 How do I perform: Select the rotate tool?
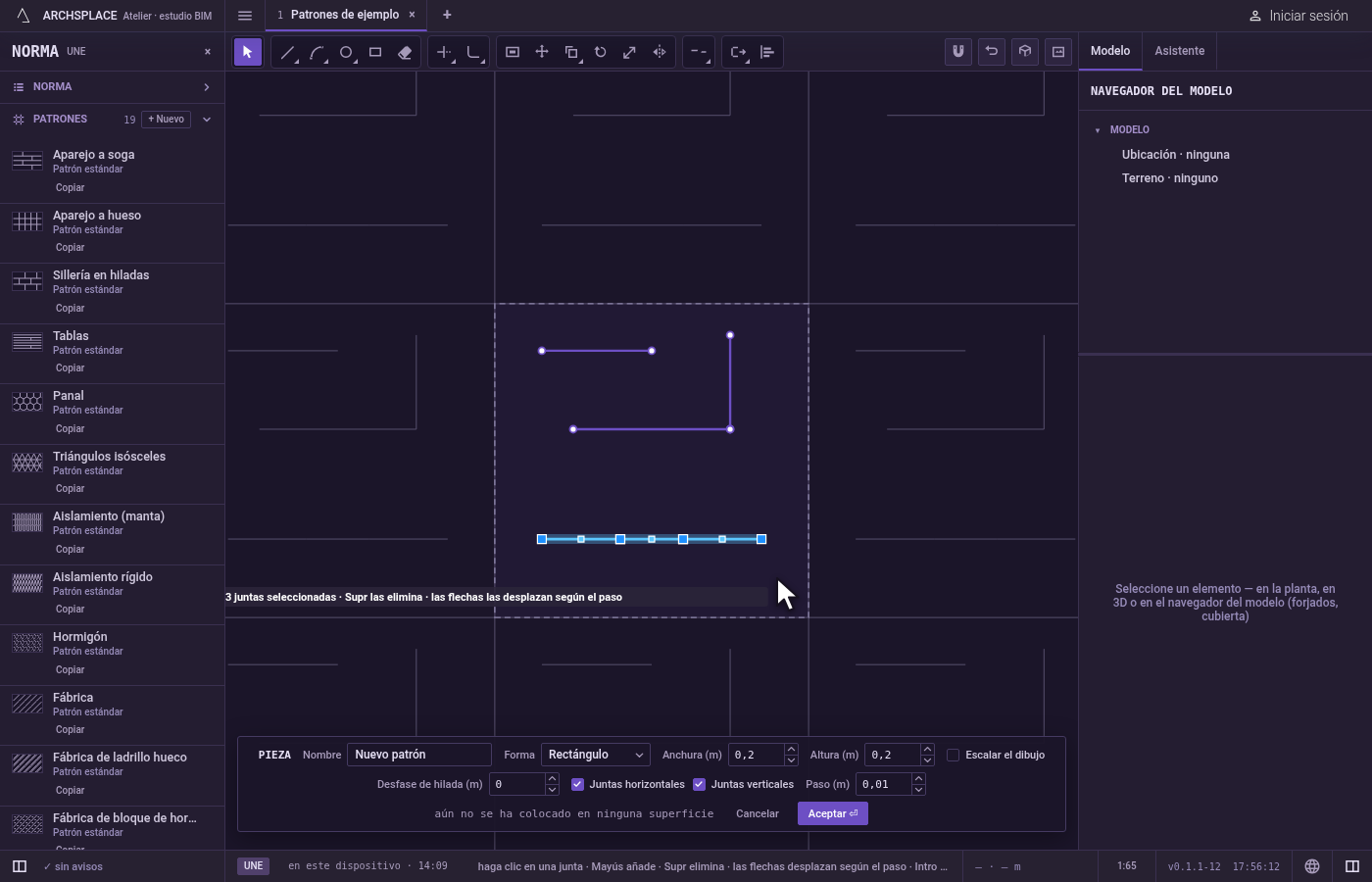click(x=601, y=52)
